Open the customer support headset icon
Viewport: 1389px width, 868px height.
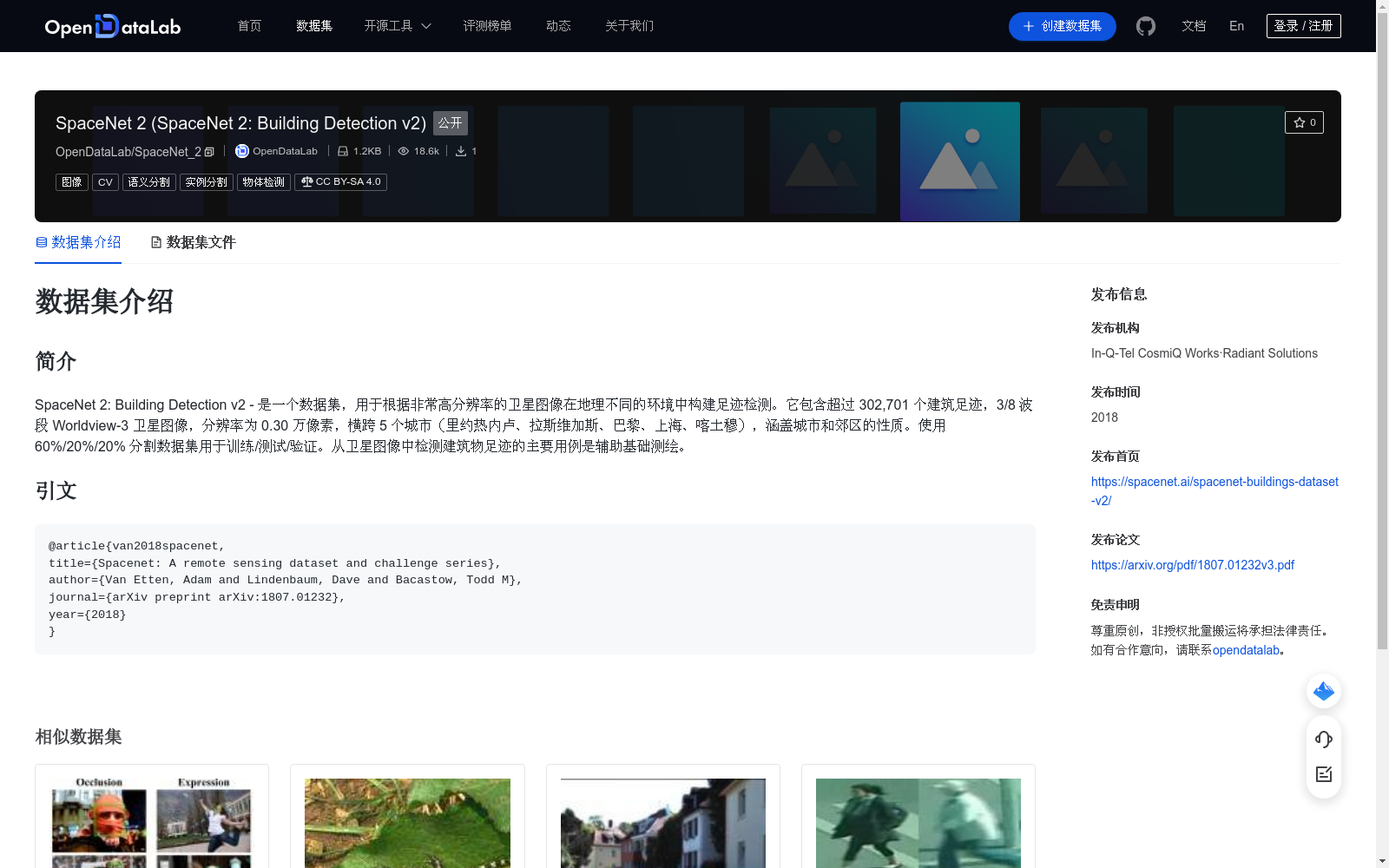click(x=1324, y=739)
